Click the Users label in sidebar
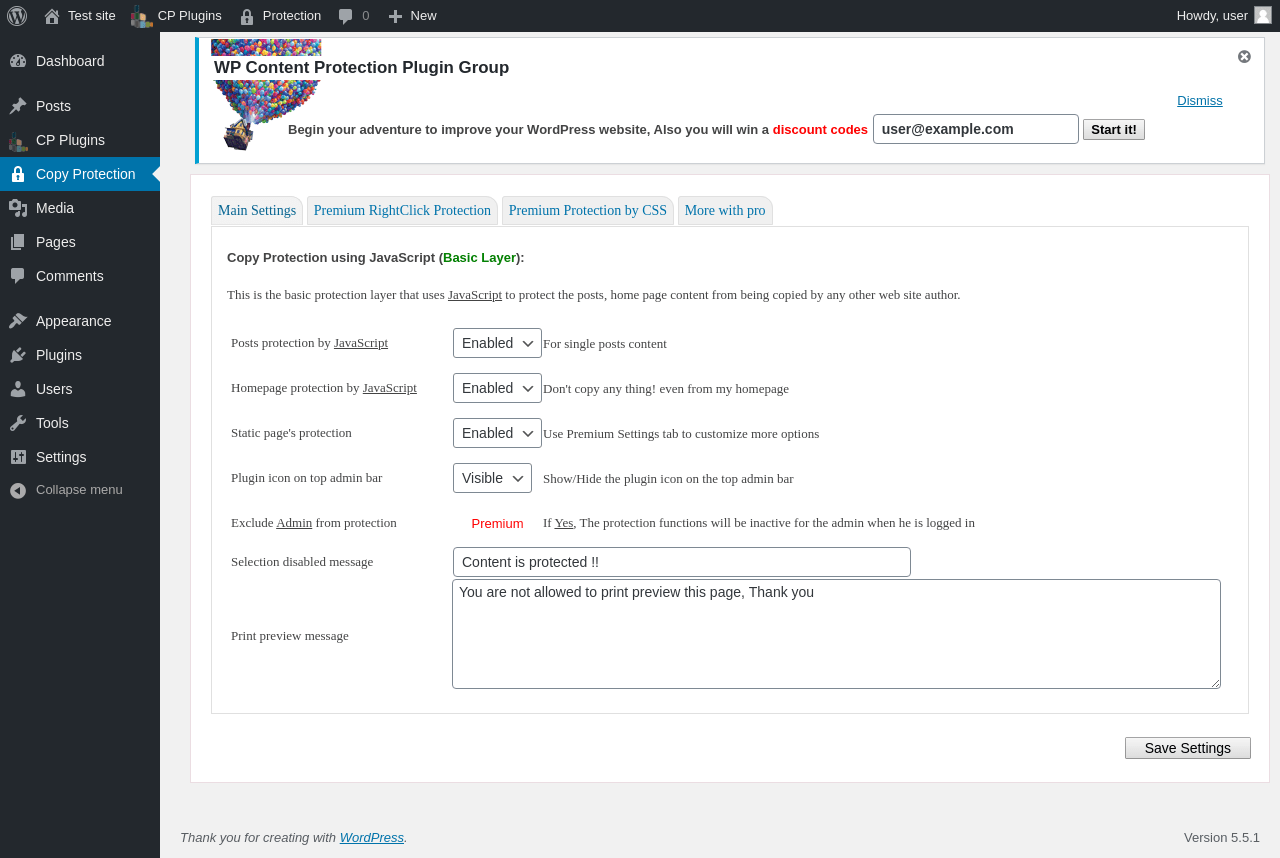The image size is (1280, 858). [x=54, y=389]
